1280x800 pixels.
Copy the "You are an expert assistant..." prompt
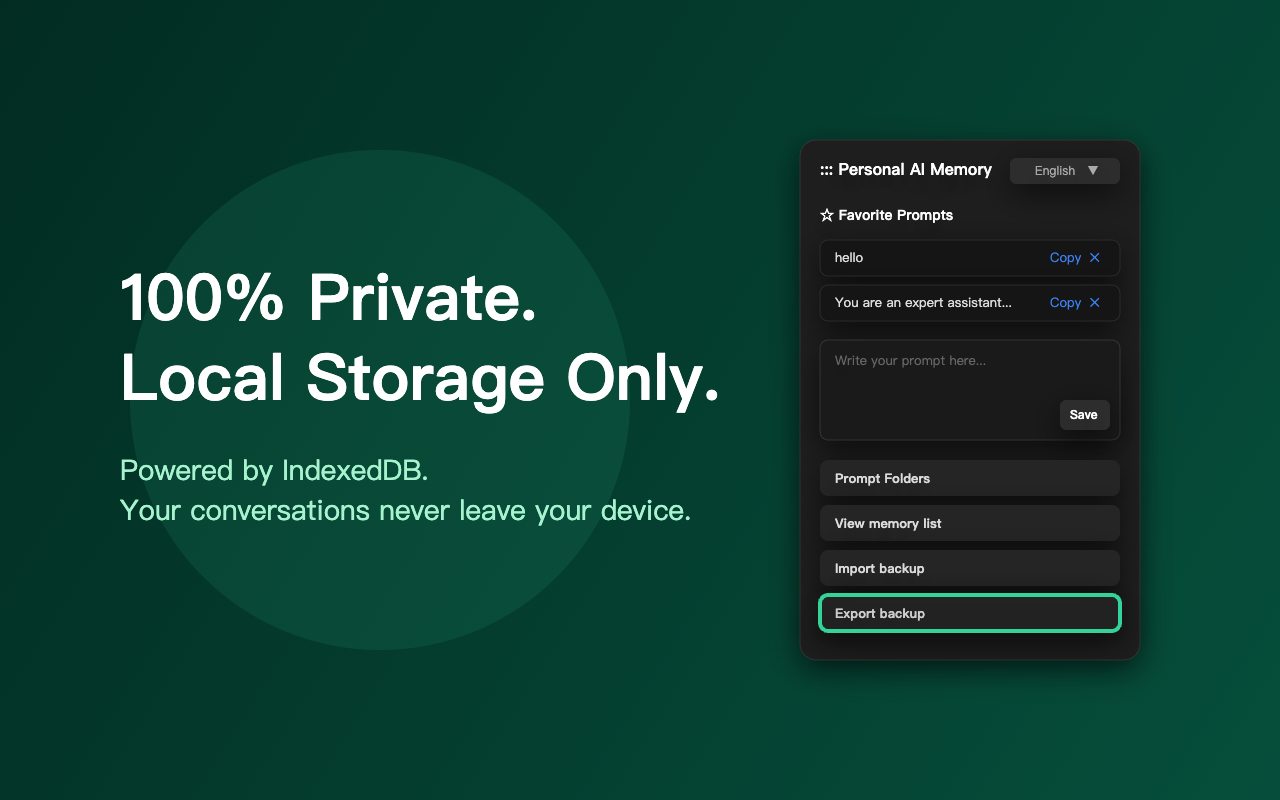(x=1063, y=302)
